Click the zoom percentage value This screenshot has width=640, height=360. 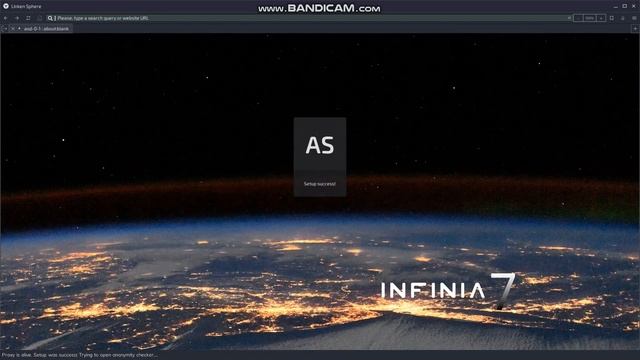[x=589, y=18]
